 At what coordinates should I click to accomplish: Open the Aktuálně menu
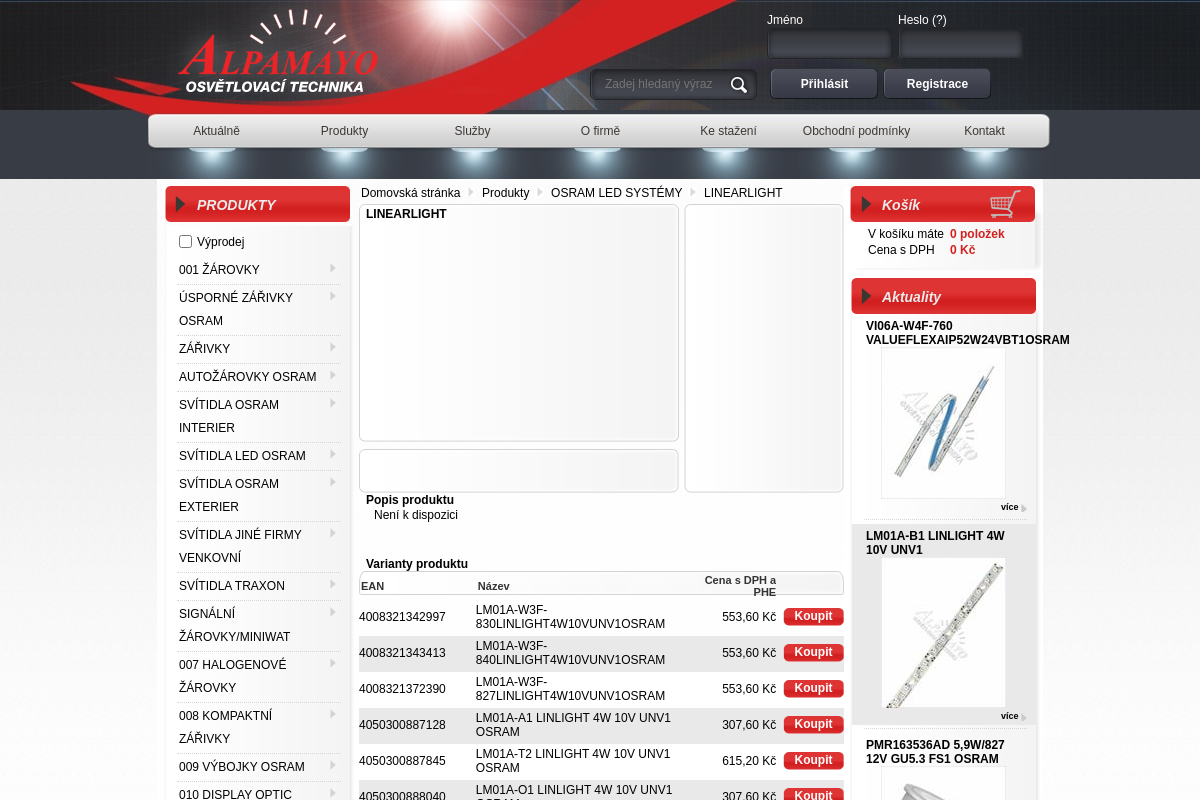pos(216,131)
